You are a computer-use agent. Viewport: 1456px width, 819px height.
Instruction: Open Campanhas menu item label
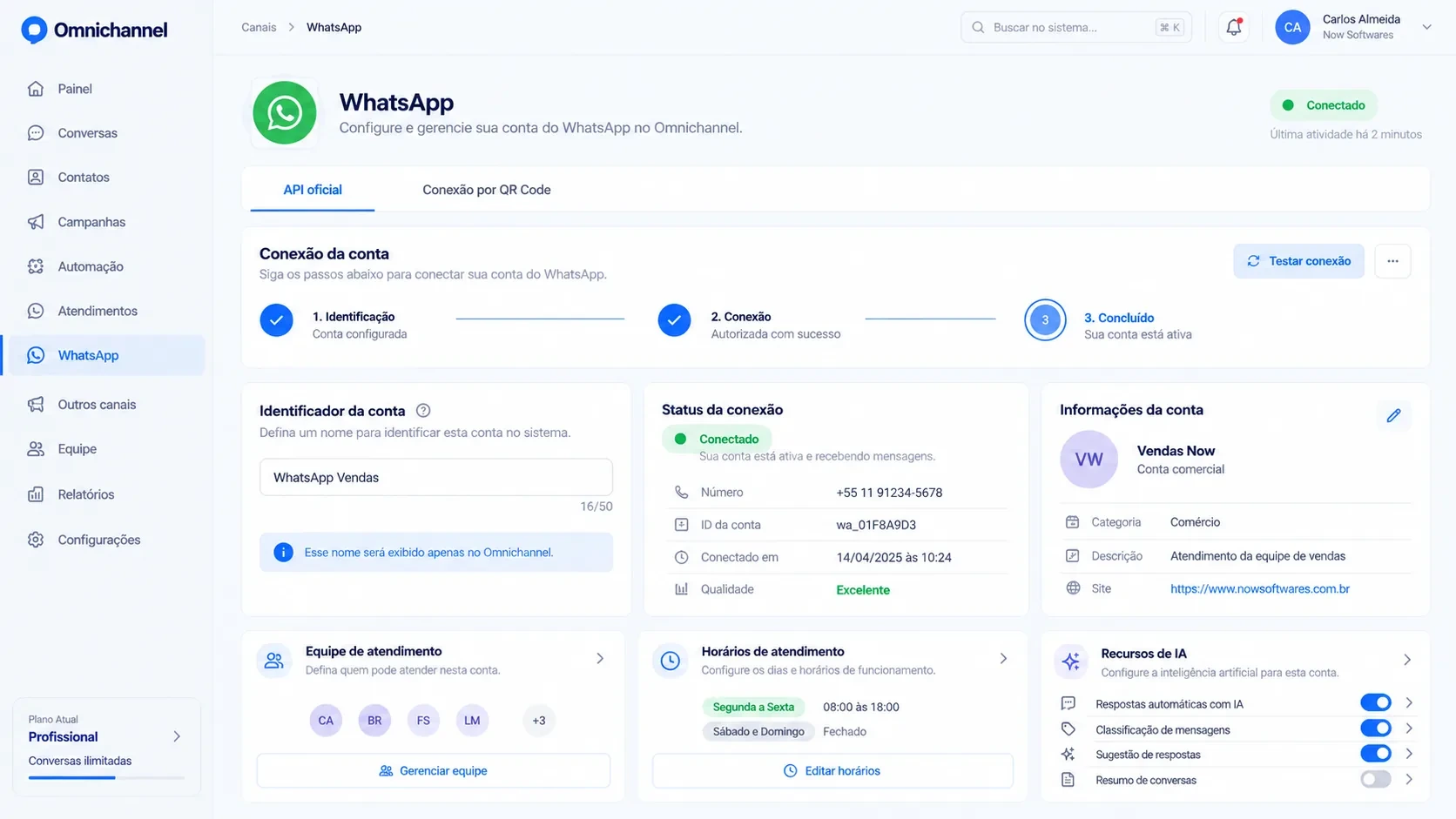point(91,222)
